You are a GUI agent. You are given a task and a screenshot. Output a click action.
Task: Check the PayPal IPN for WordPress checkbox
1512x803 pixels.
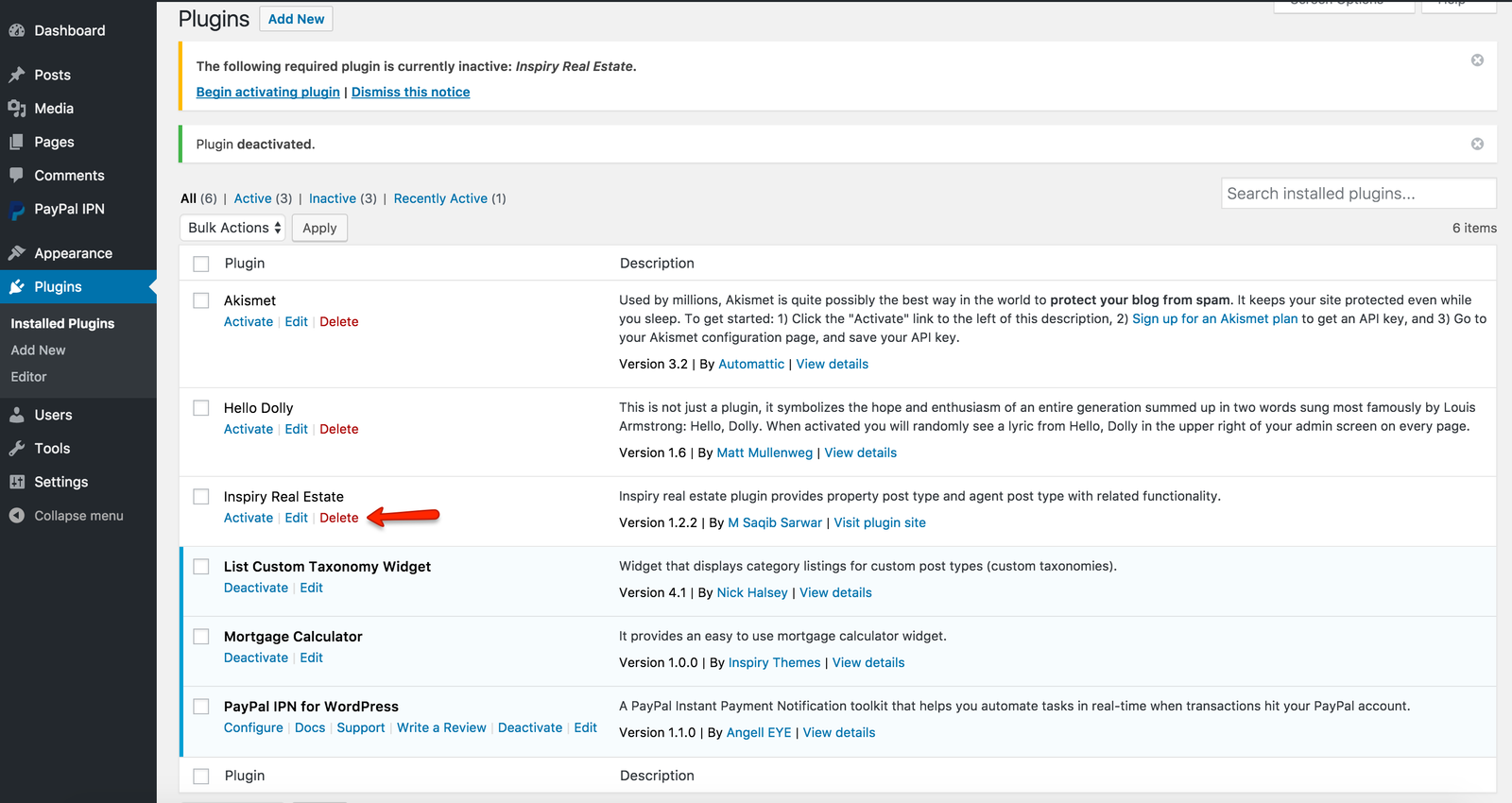click(x=201, y=707)
